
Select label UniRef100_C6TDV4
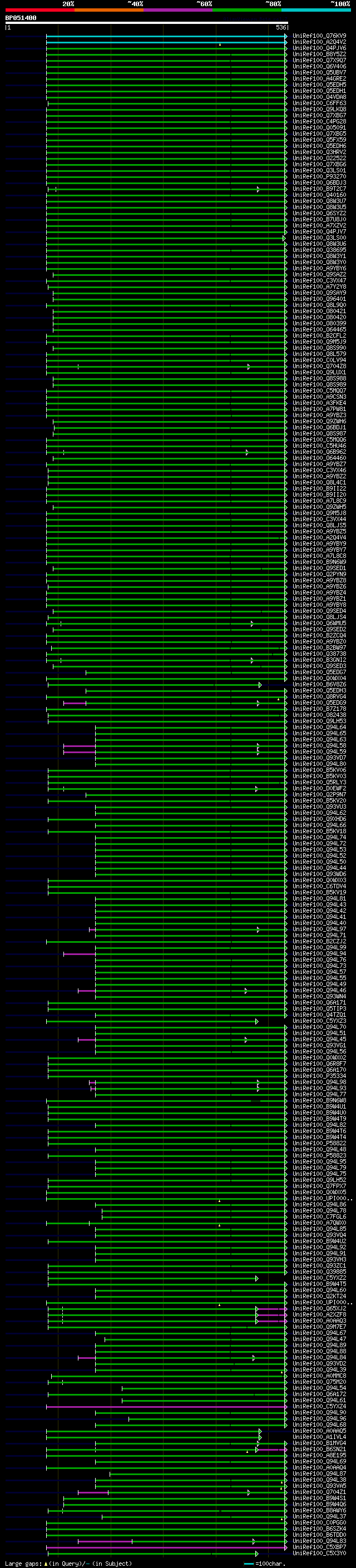tap(319, 886)
